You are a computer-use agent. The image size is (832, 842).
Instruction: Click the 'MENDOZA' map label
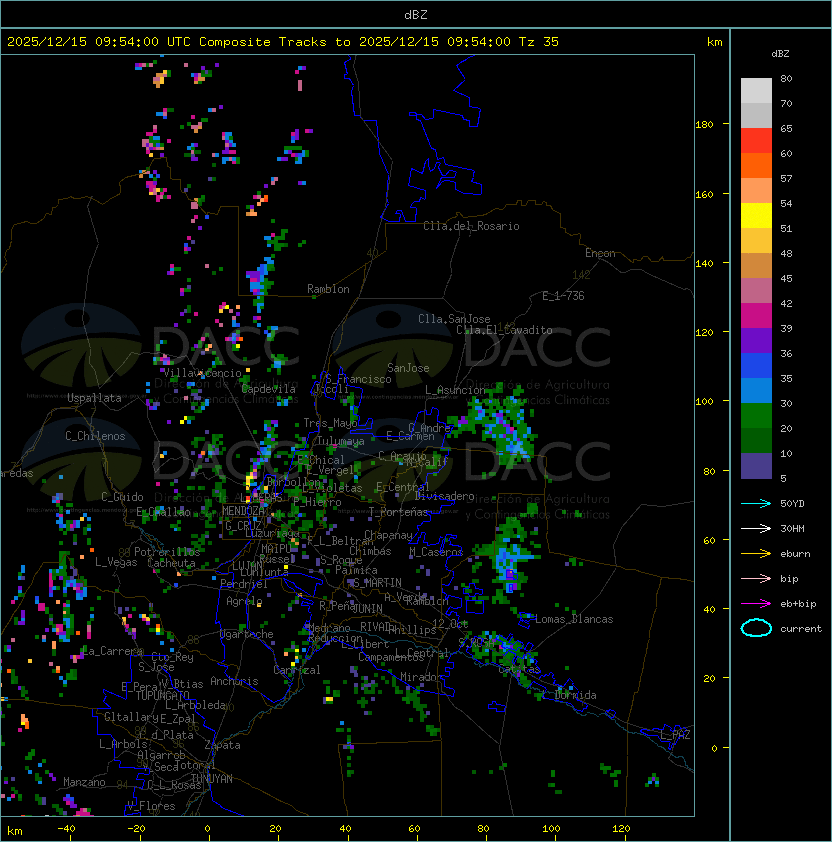tap(243, 510)
